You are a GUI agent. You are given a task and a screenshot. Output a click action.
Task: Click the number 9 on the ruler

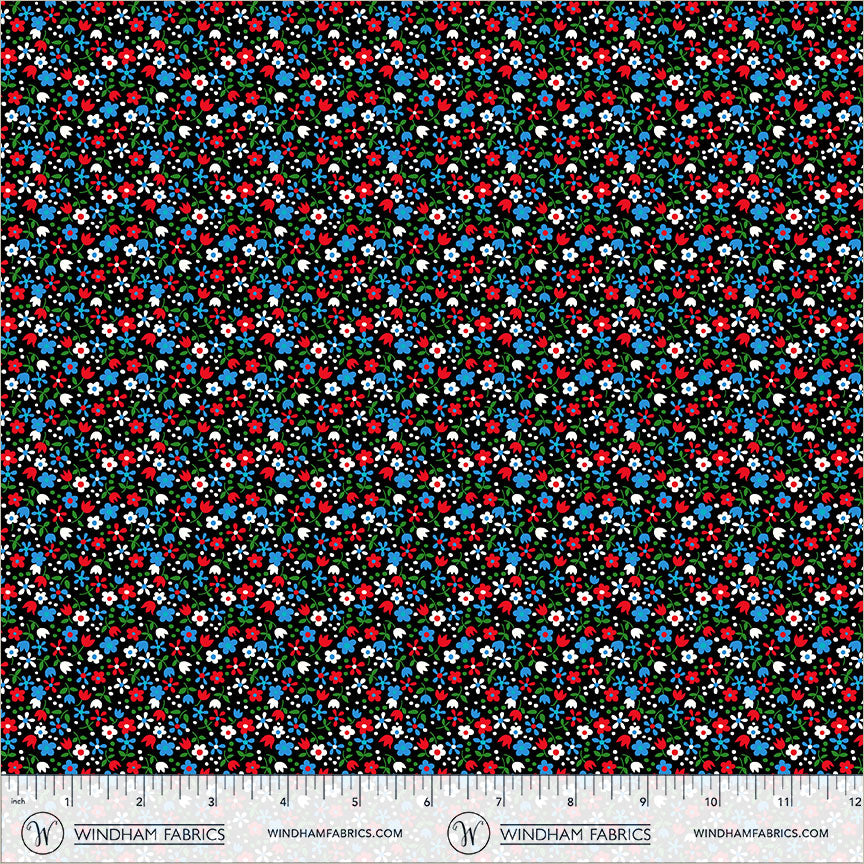click(x=643, y=802)
